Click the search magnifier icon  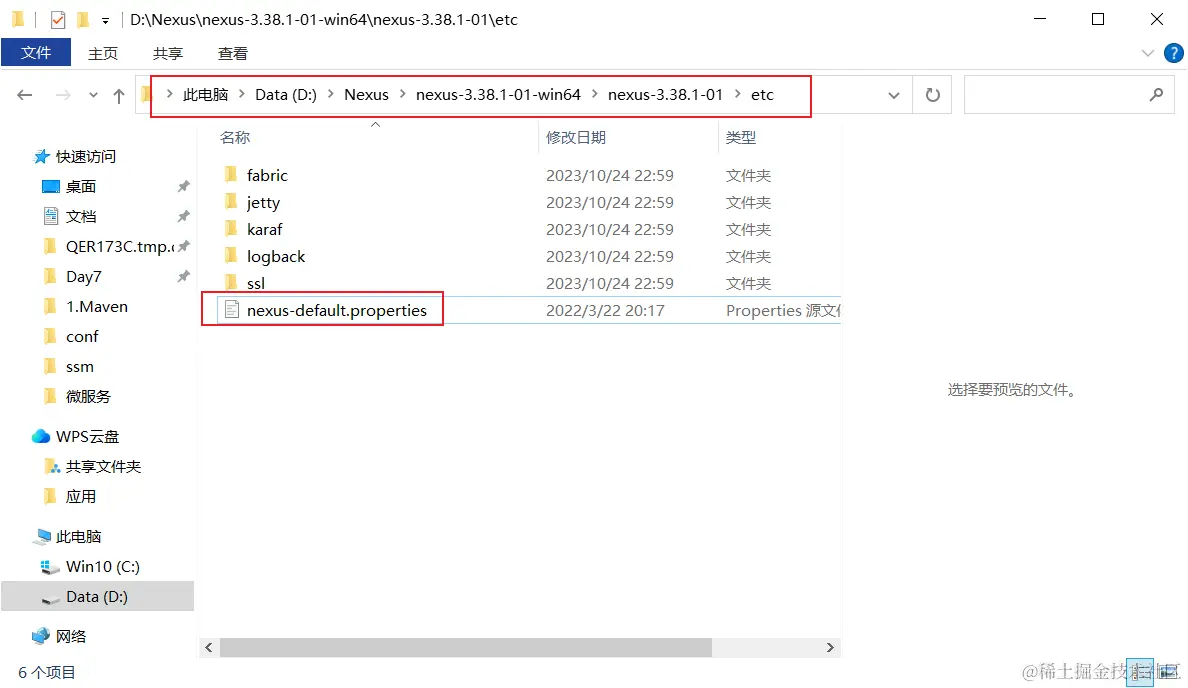coord(1156,95)
